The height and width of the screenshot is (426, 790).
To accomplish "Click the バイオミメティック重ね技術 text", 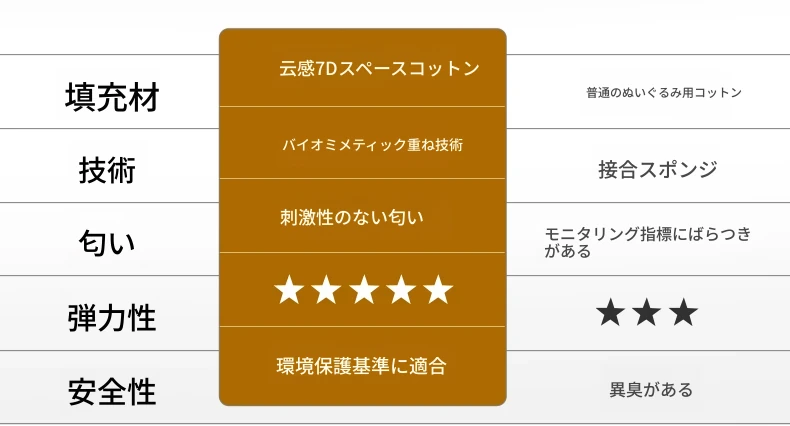I will 372,145.
